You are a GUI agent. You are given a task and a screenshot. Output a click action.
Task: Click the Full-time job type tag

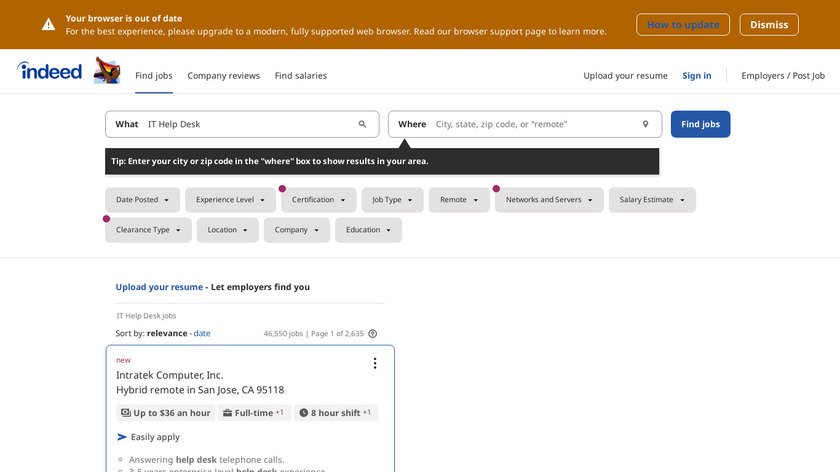[x=254, y=413]
